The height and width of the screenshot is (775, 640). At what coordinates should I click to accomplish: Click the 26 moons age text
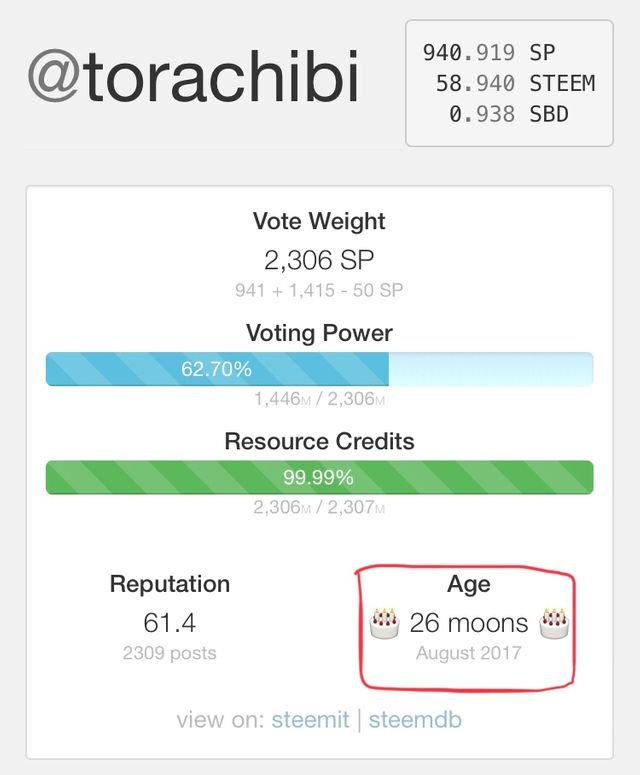point(469,624)
